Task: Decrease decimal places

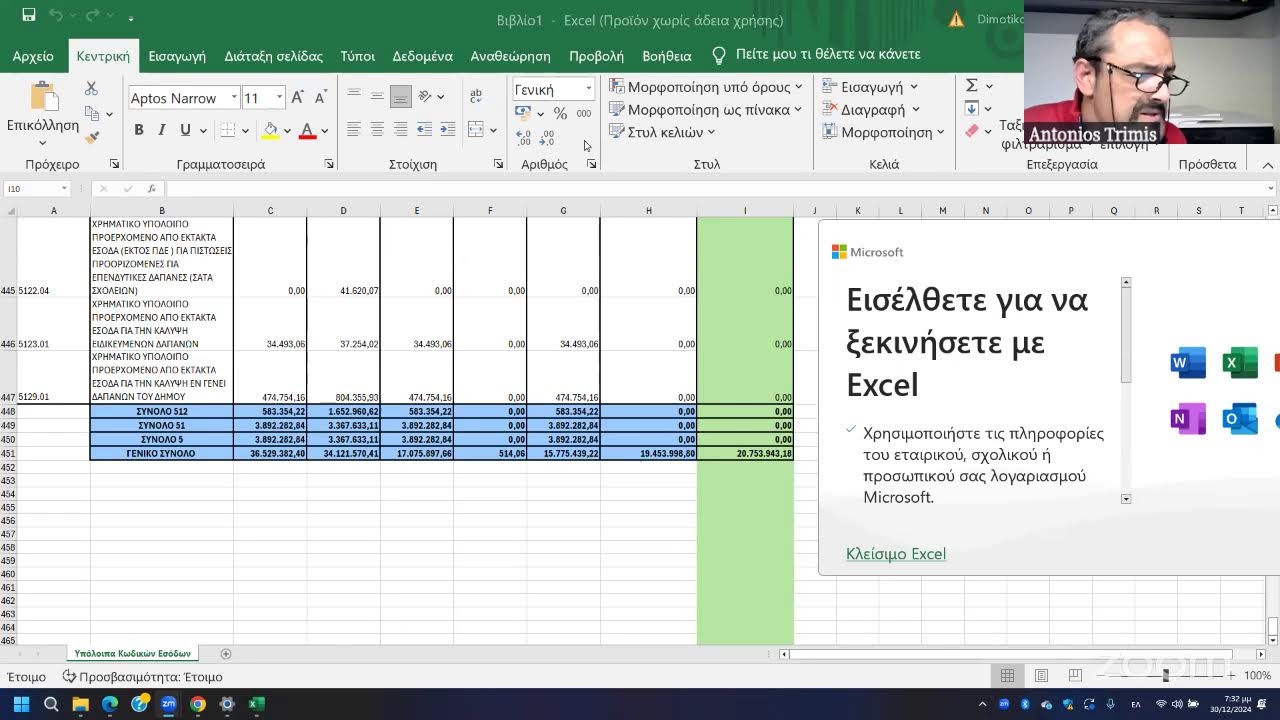Action: [x=546, y=140]
